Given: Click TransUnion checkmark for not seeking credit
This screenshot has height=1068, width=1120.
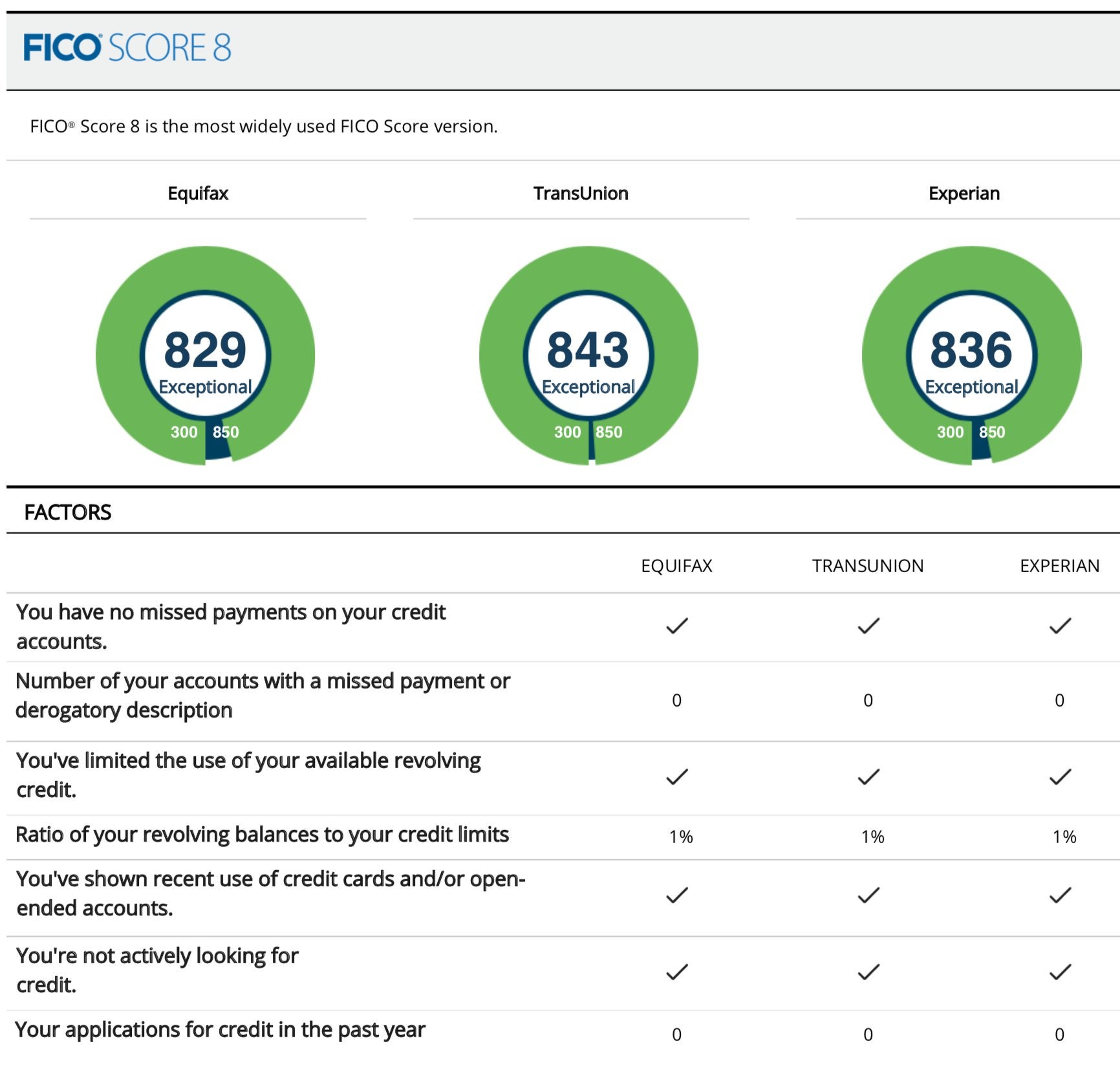Looking at the screenshot, I should pos(868,972).
